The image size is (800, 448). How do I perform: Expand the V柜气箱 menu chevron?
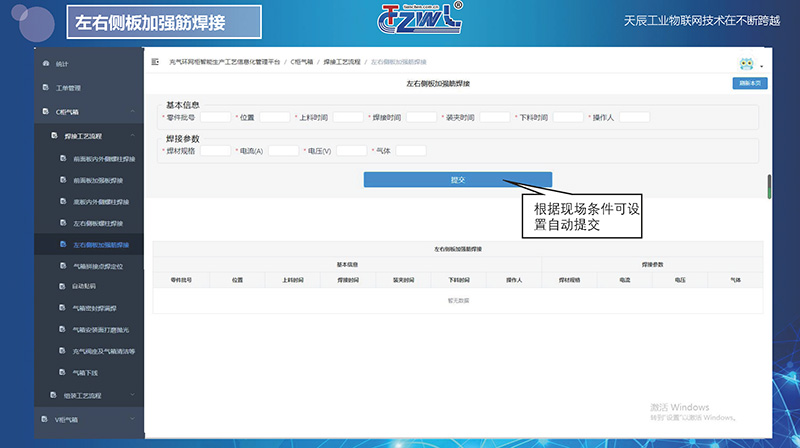coord(132,419)
